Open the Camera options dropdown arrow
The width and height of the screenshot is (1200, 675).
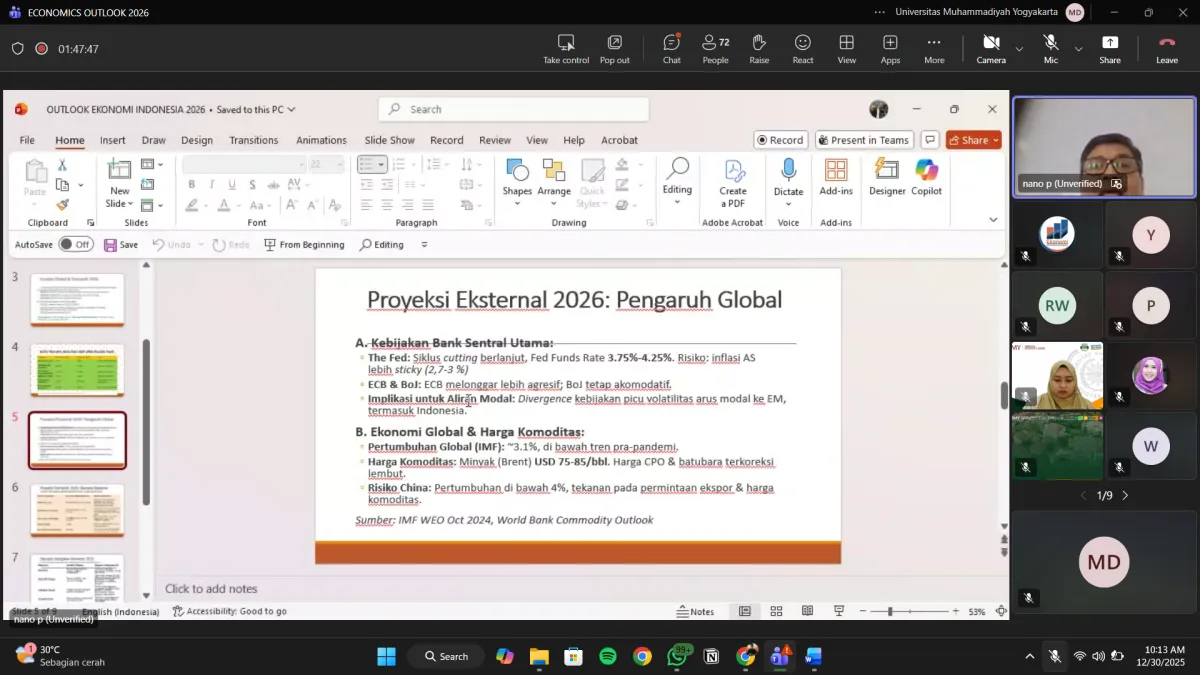pos(1019,48)
